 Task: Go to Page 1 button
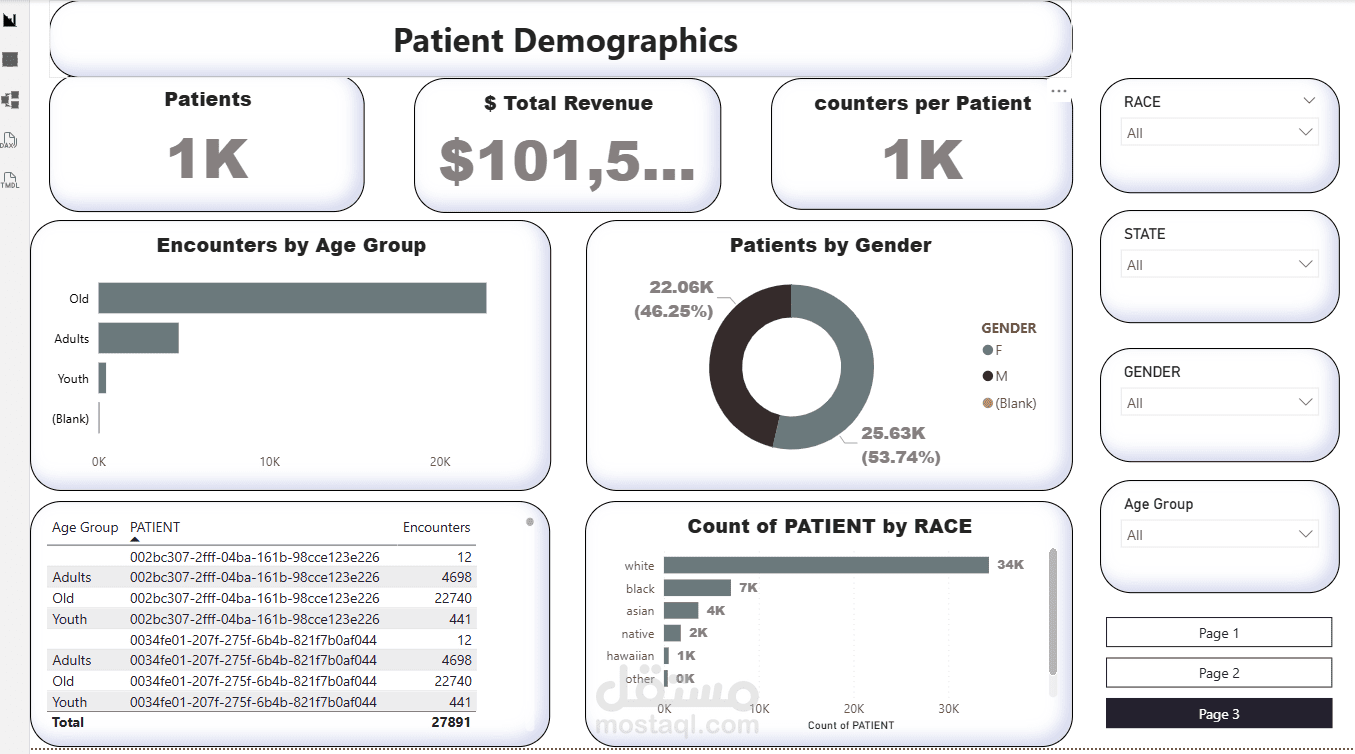click(1219, 632)
